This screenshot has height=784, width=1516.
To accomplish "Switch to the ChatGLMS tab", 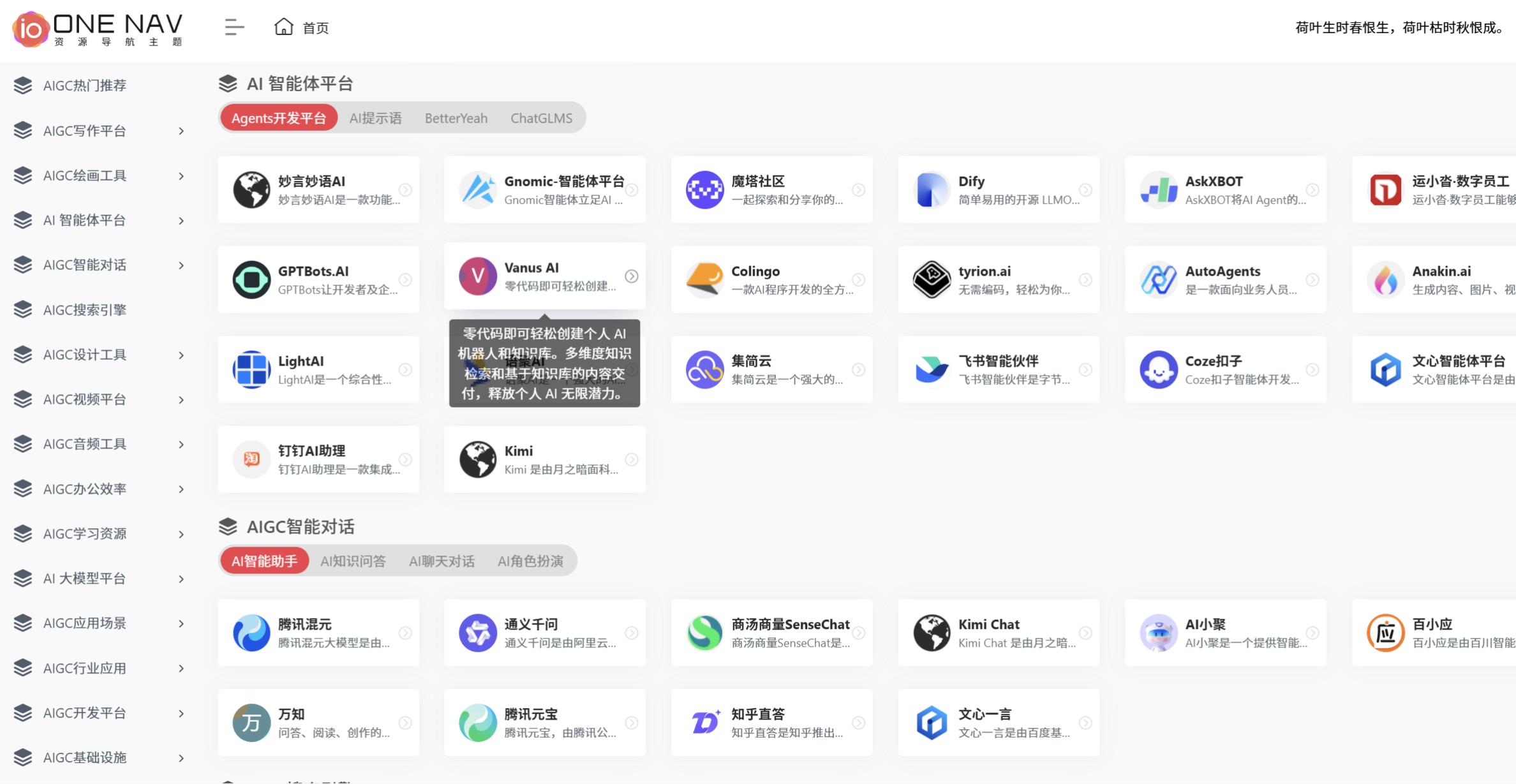I will tap(542, 118).
